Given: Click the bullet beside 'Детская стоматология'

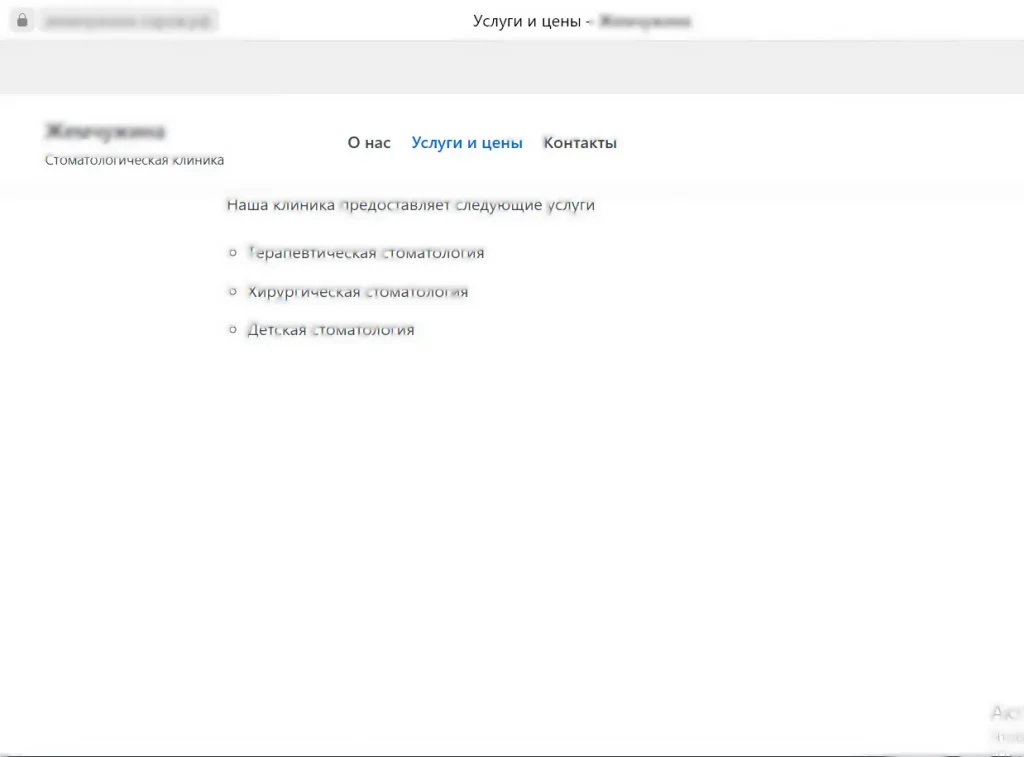Looking at the screenshot, I should (233, 330).
